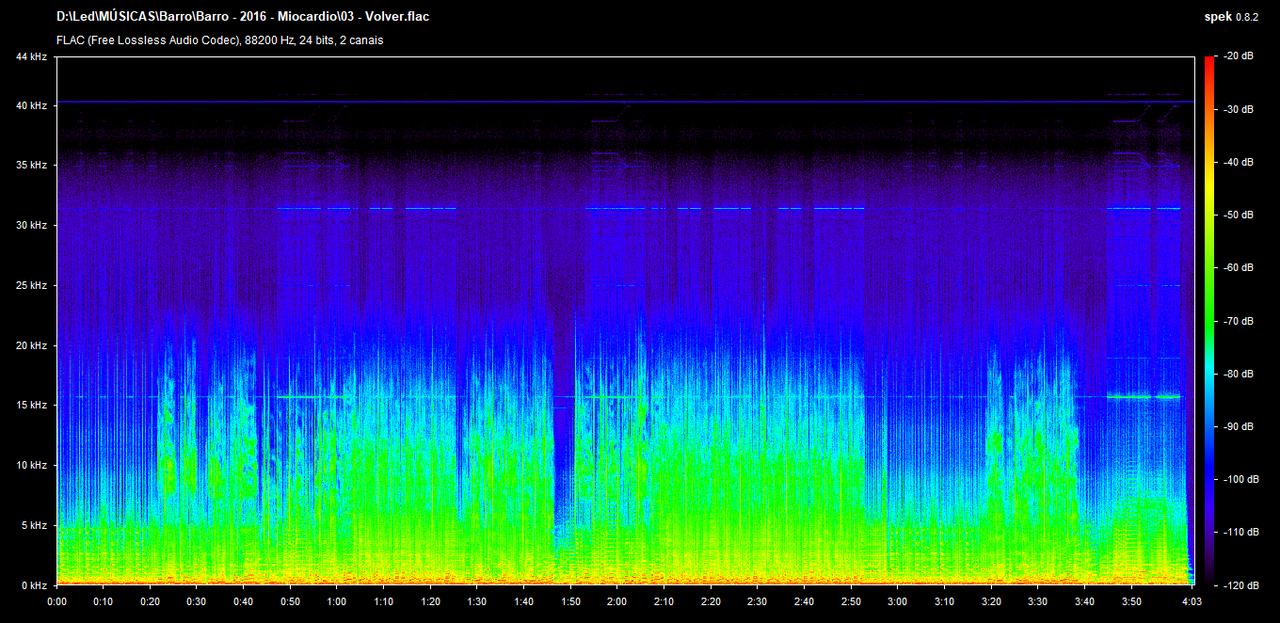Click the -90 dB scale label

point(1239,426)
